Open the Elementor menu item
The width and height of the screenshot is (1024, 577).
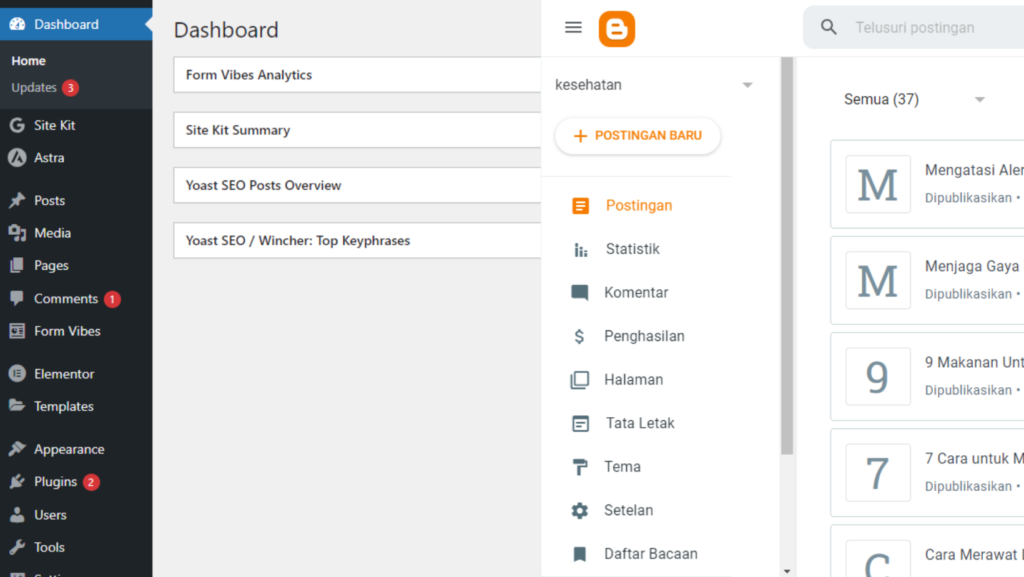[64, 374]
